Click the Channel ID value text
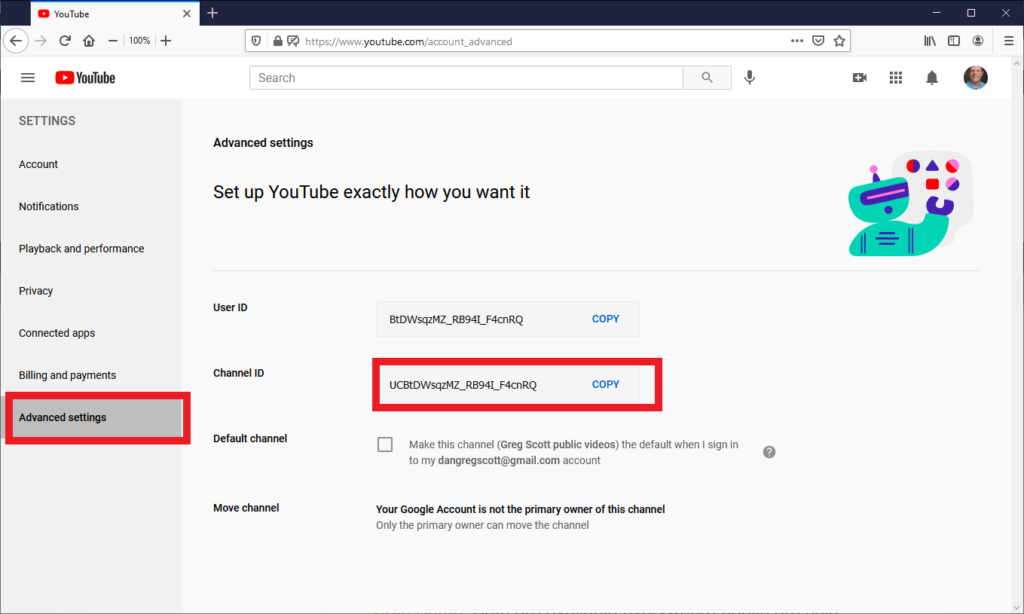This screenshot has height=614, width=1024. click(463, 385)
